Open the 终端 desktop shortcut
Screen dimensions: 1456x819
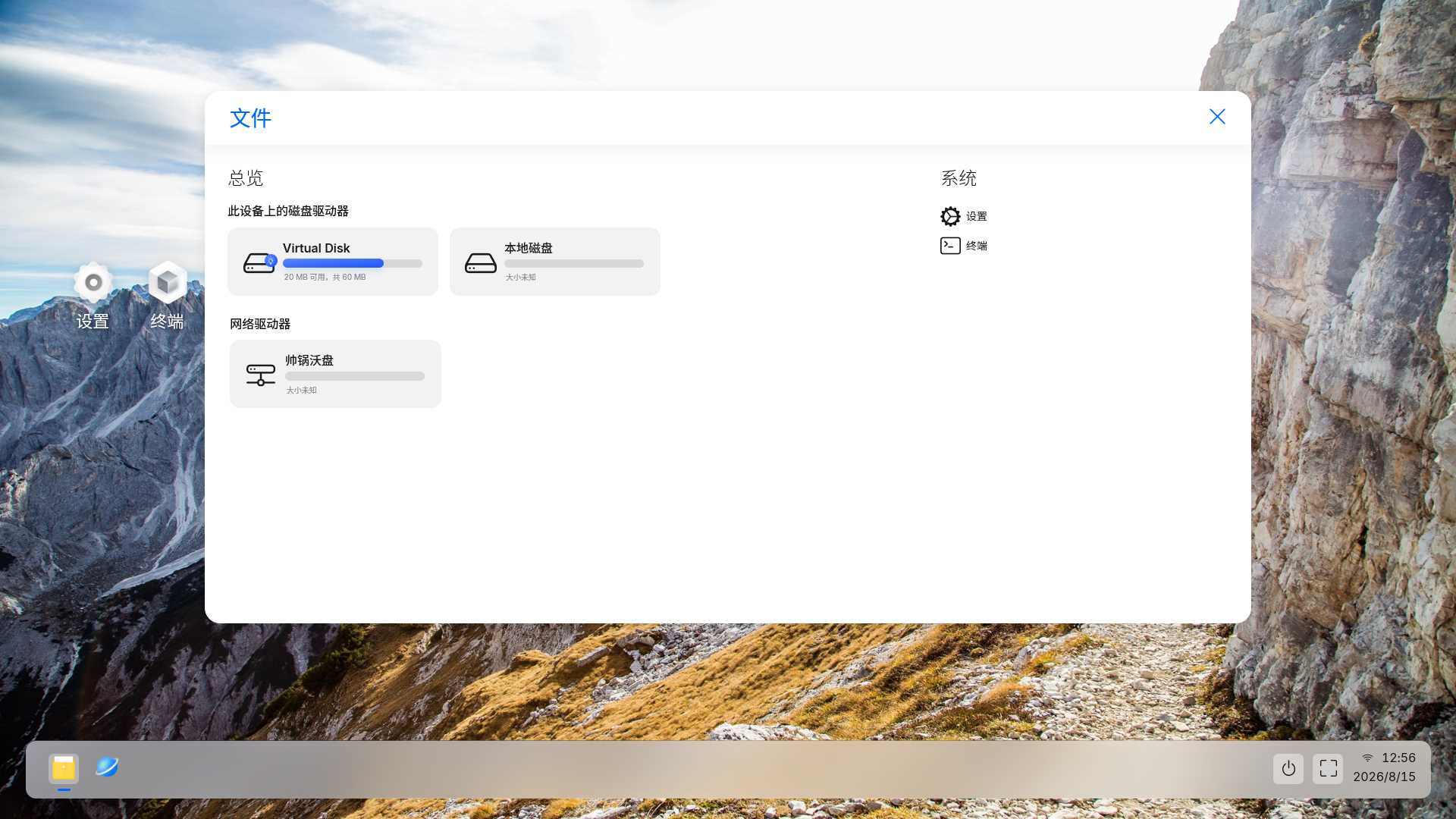(x=167, y=296)
